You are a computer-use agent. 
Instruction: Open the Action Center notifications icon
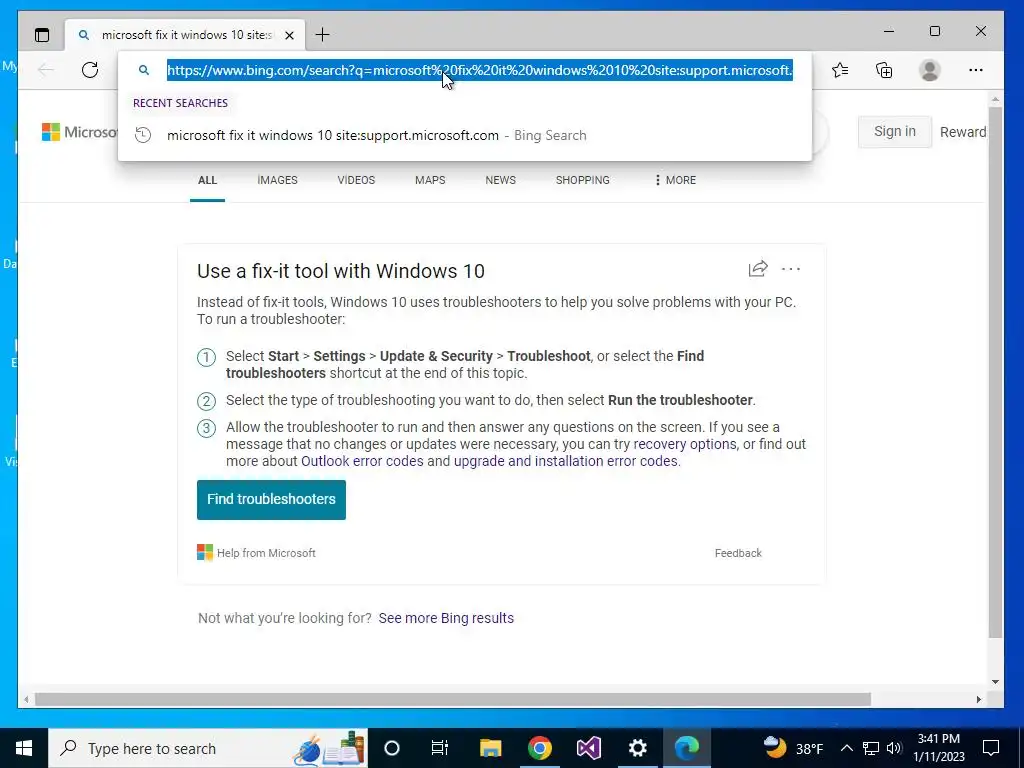click(x=991, y=748)
